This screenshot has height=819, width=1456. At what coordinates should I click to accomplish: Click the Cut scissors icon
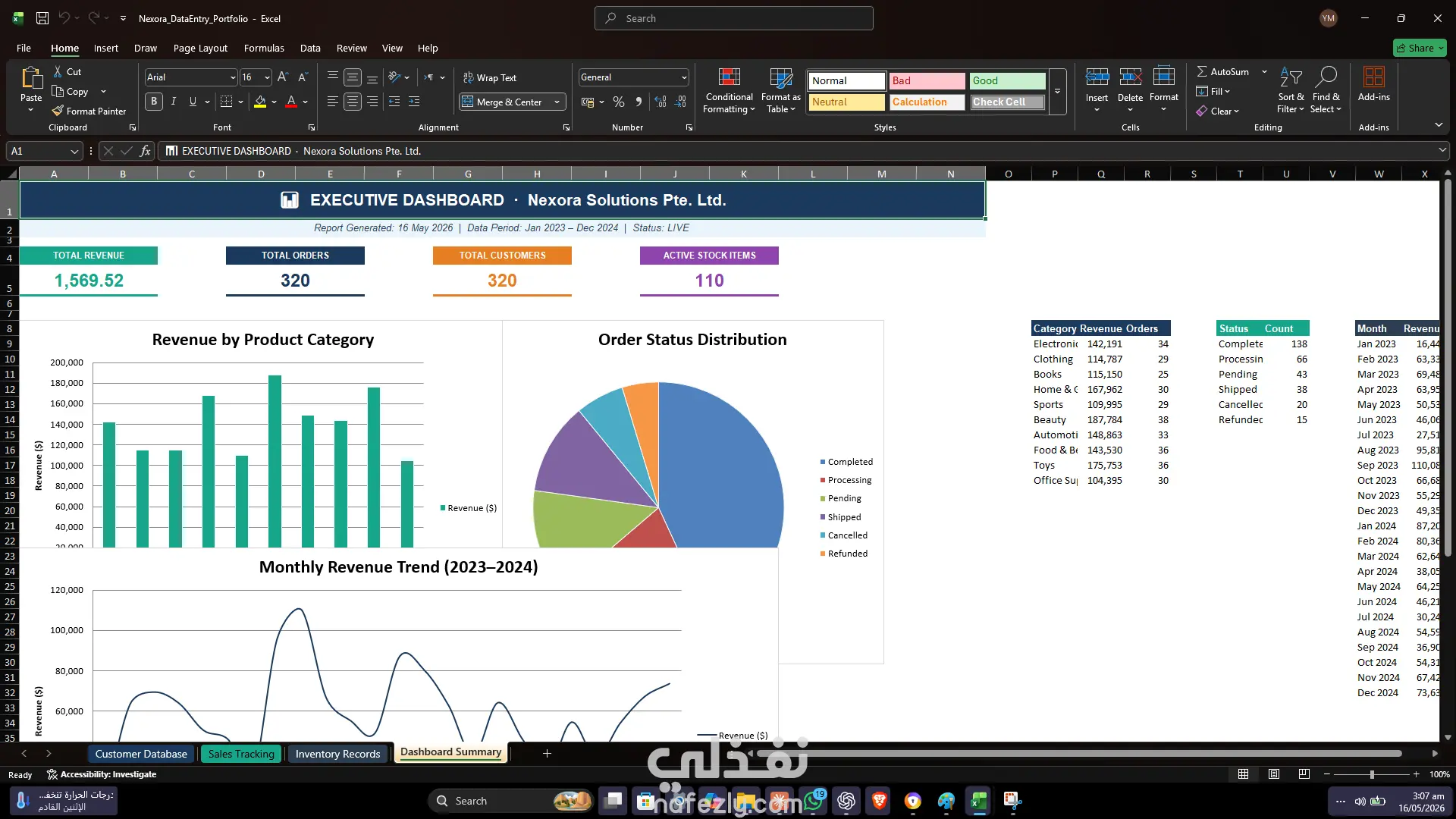[x=58, y=71]
